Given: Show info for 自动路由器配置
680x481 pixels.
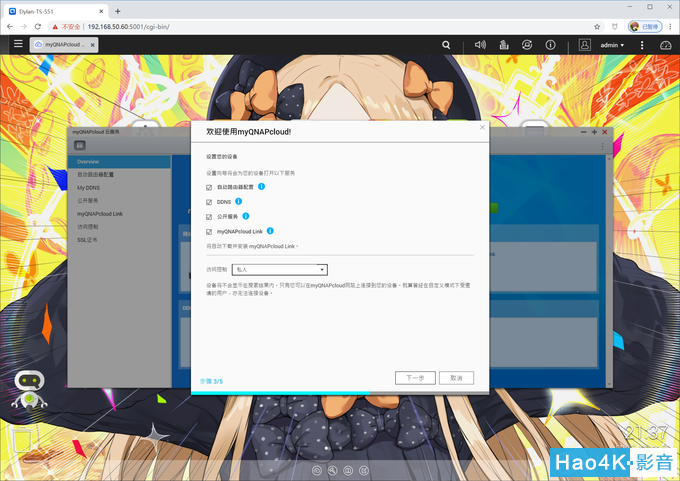Looking at the screenshot, I should 261,187.
